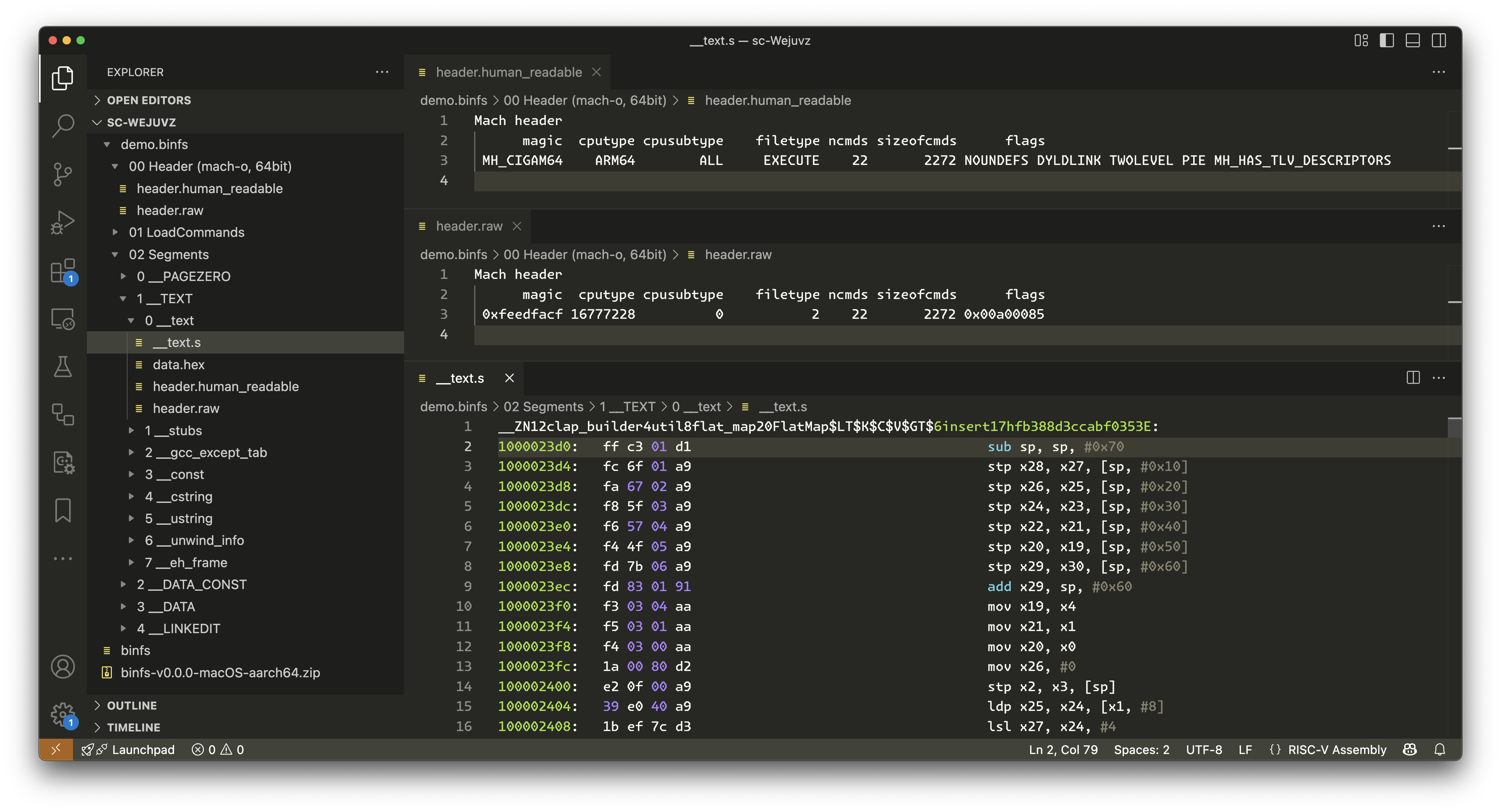Open the Explorer view in activity bar

pyautogui.click(x=62, y=77)
